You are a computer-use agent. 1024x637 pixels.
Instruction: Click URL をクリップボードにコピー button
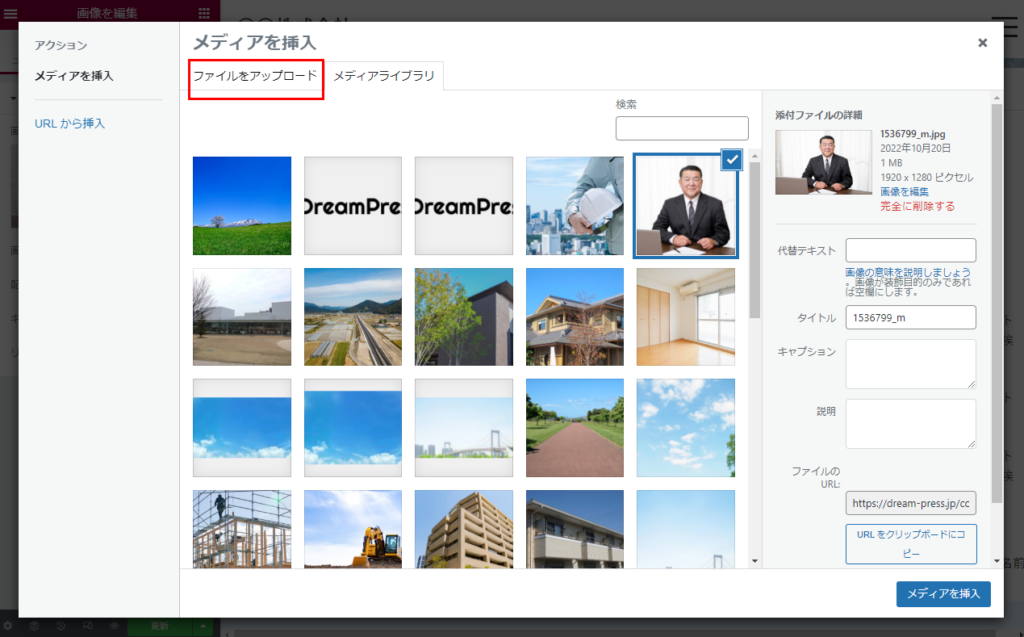(x=910, y=544)
